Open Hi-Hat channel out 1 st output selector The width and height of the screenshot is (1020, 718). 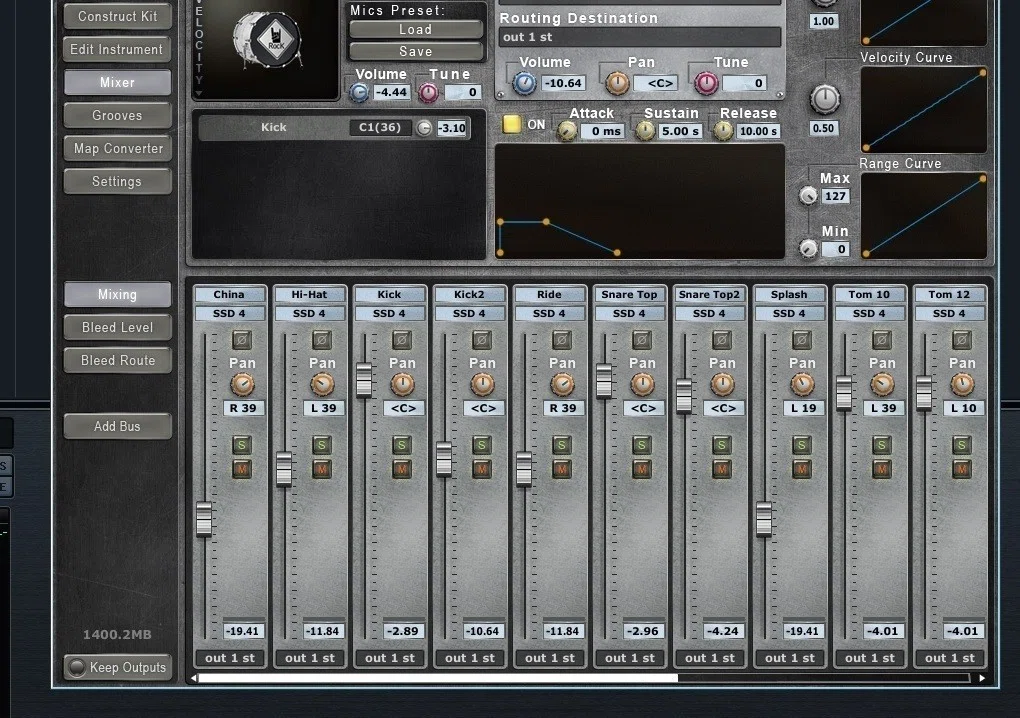point(310,658)
